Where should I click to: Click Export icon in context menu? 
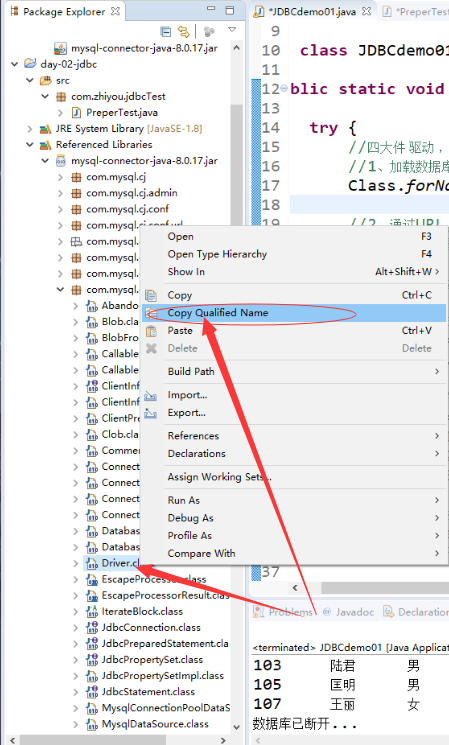(x=151, y=413)
